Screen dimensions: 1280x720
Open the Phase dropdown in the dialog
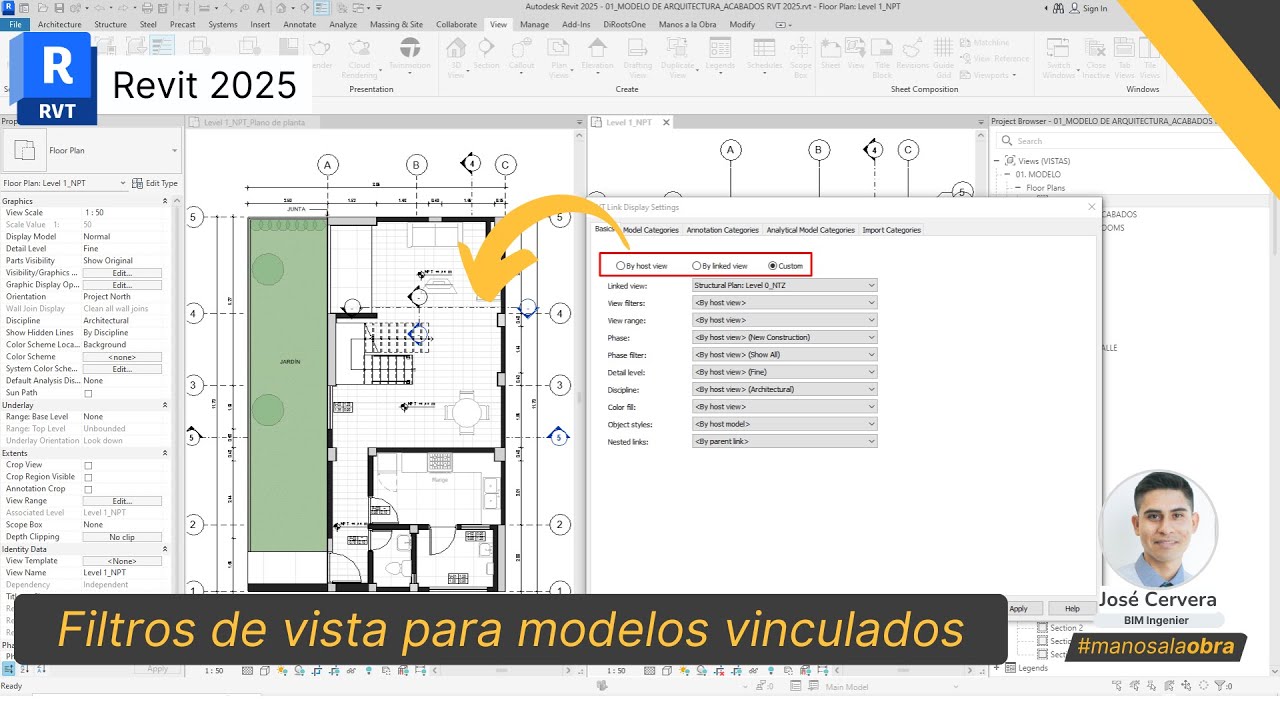click(x=785, y=337)
